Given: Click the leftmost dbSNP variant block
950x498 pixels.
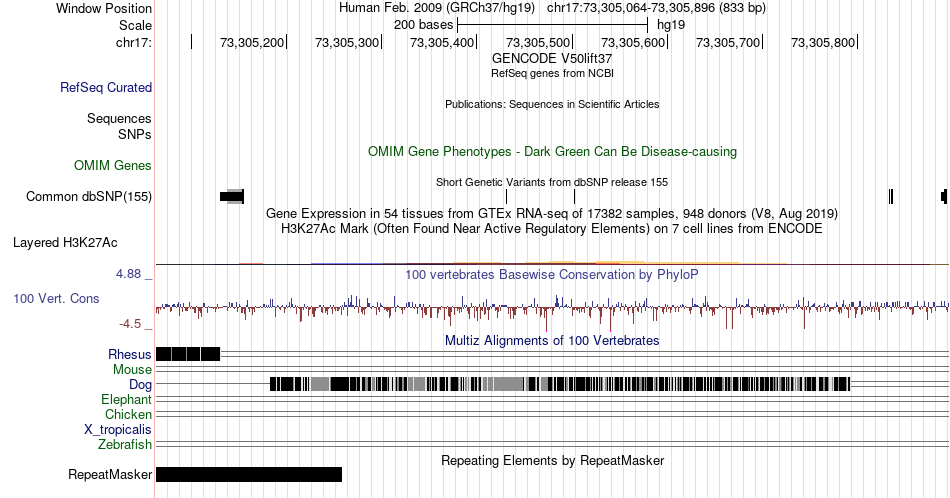Looking at the screenshot, I should [x=231, y=196].
